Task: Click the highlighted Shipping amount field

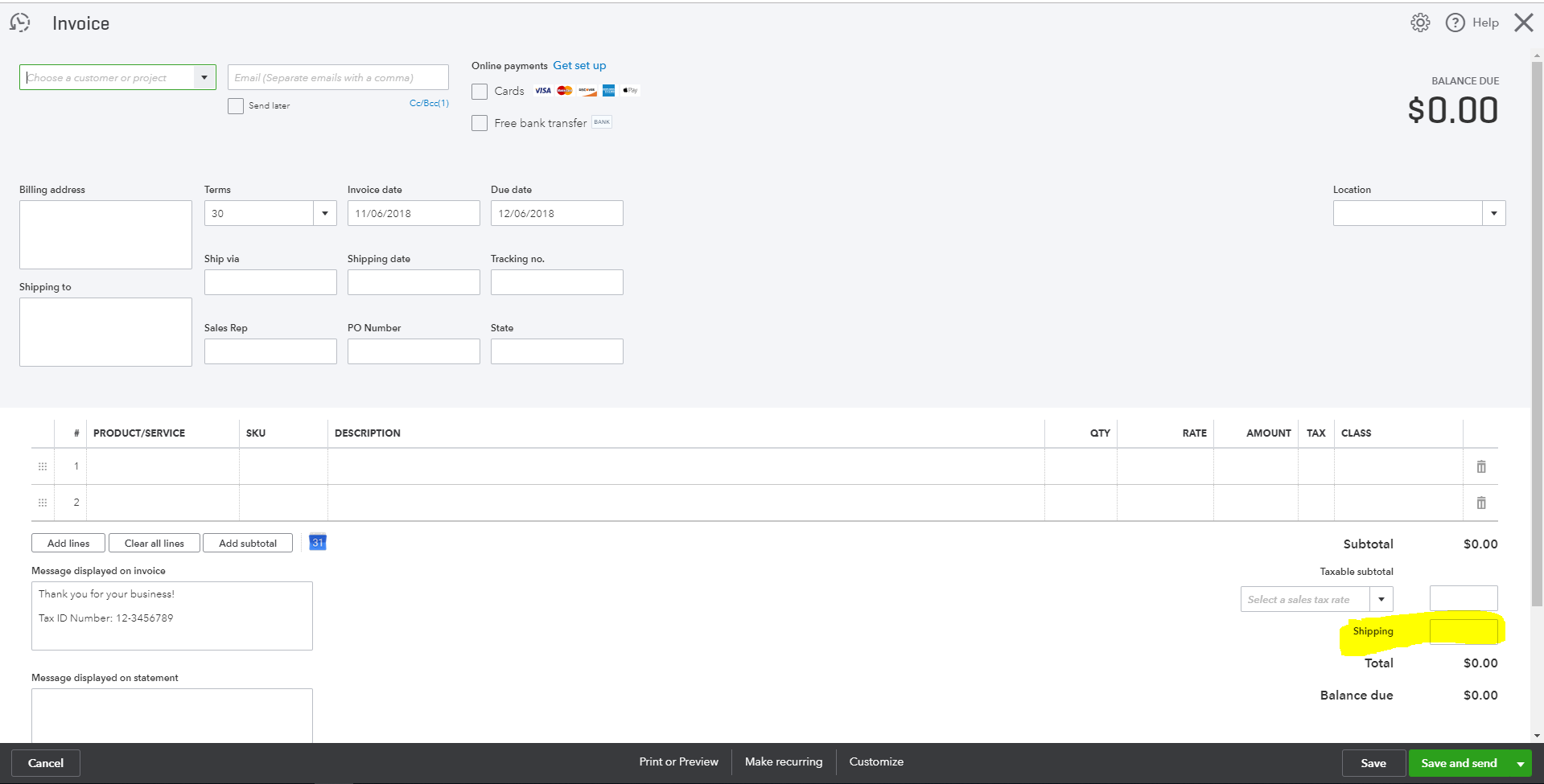Action: click(1464, 631)
